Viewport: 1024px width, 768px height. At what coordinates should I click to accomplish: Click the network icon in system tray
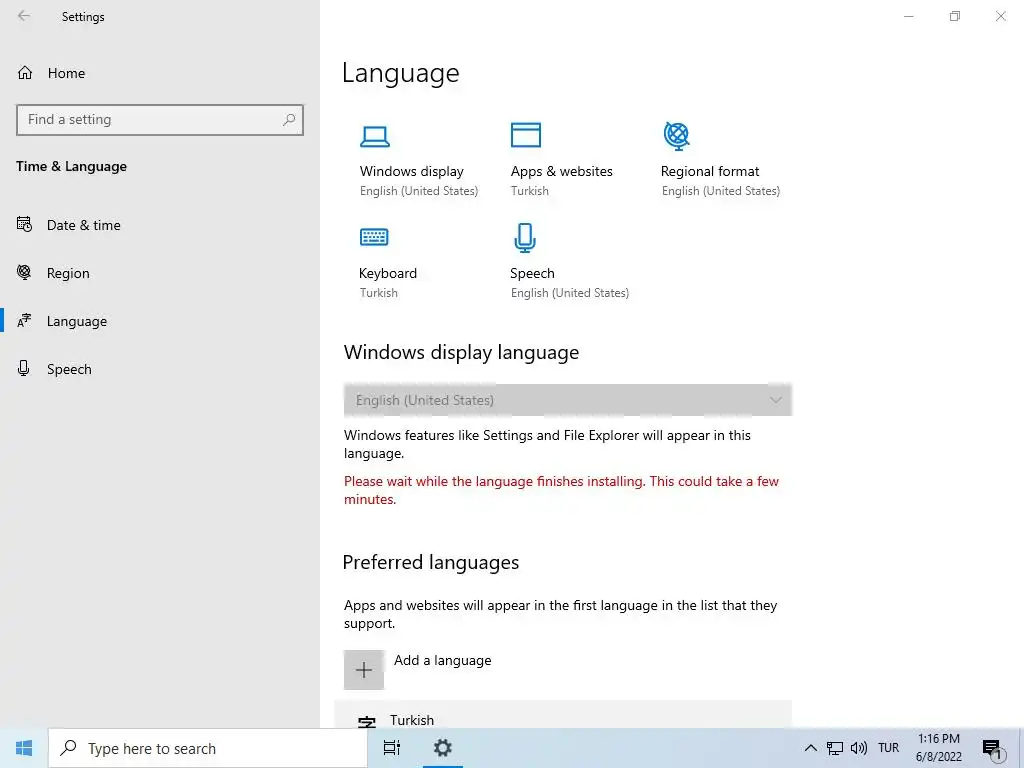[x=835, y=748]
